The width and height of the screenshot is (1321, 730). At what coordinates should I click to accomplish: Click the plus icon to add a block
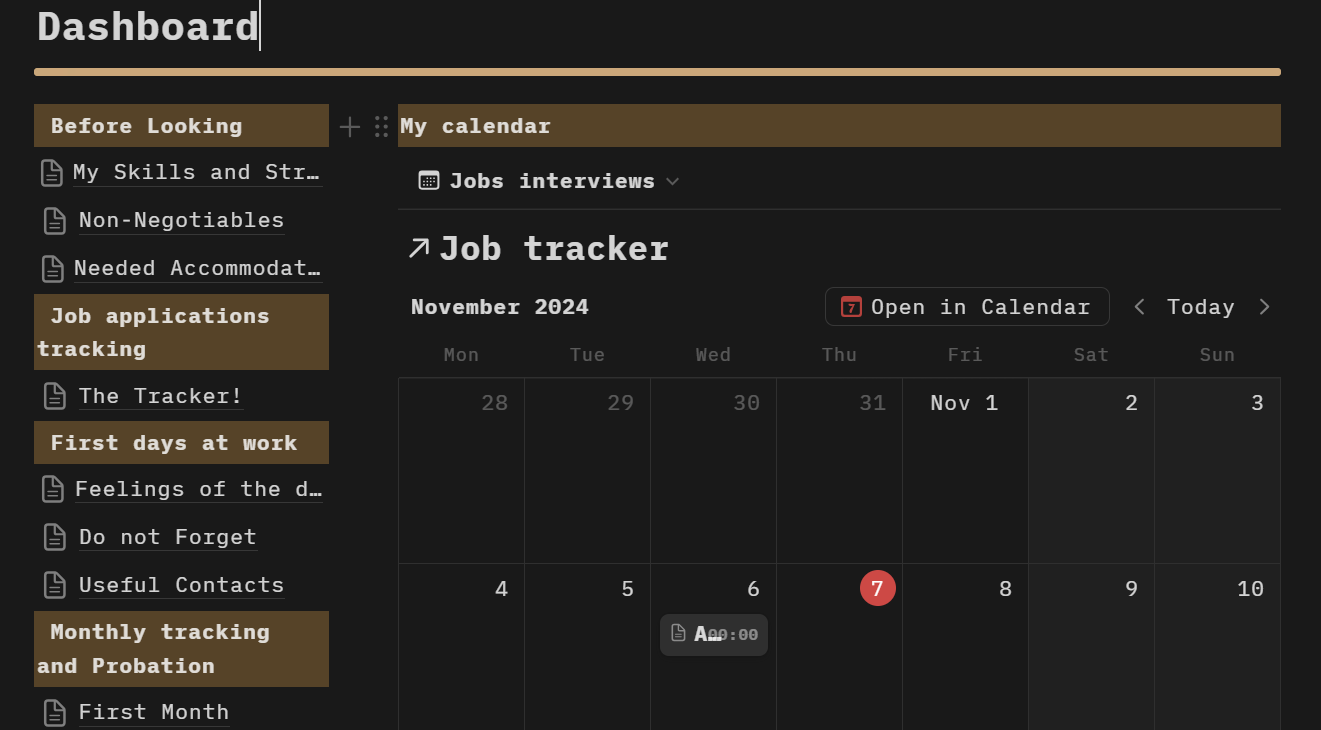(349, 127)
